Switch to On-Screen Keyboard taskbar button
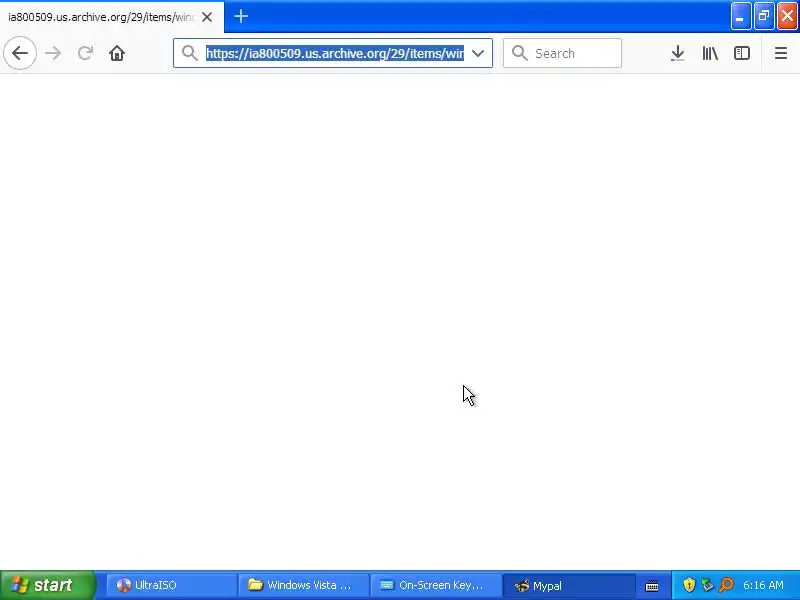This screenshot has width=800, height=600. tap(436, 585)
